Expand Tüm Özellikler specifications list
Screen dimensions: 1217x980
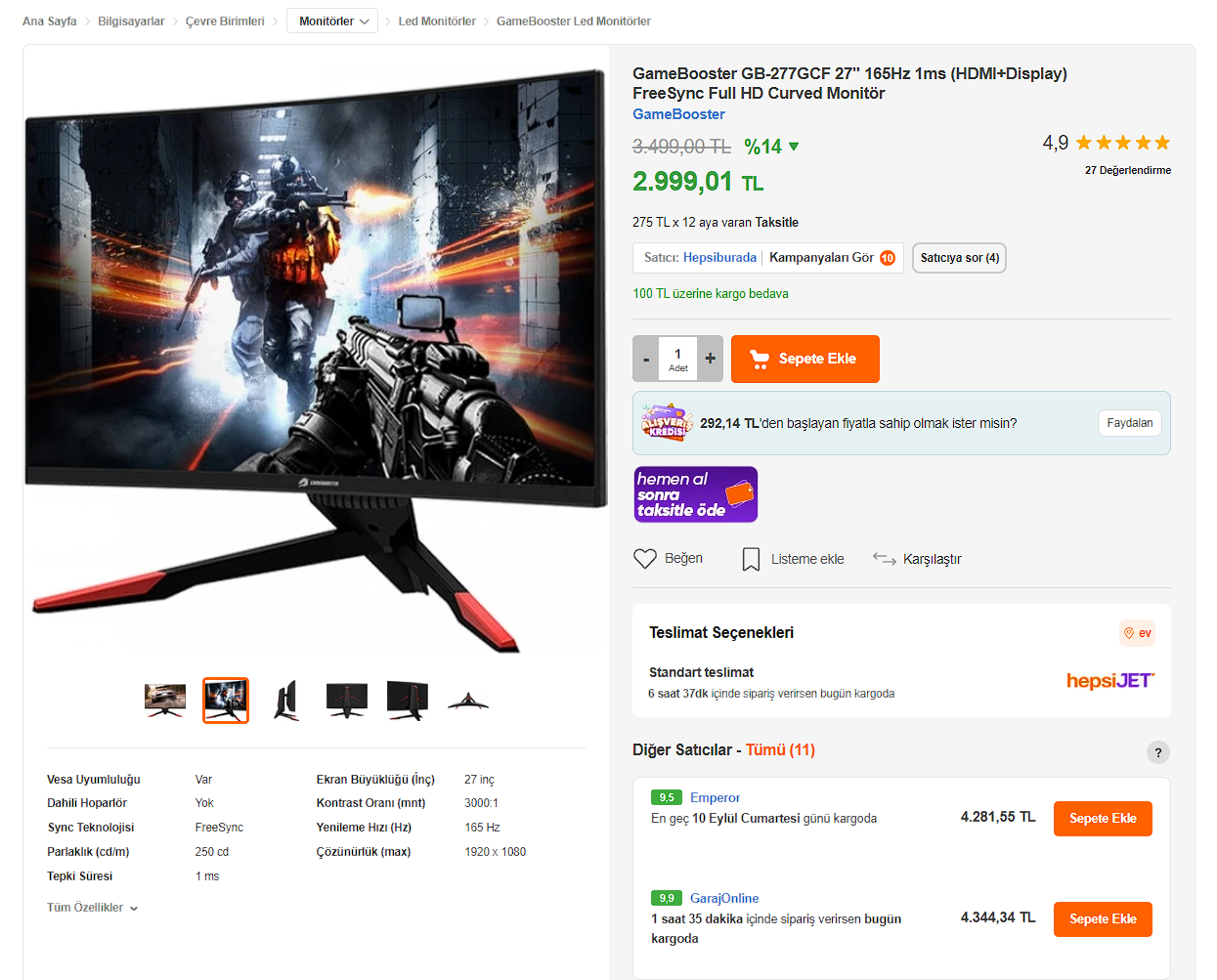pyautogui.click(x=92, y=908)
